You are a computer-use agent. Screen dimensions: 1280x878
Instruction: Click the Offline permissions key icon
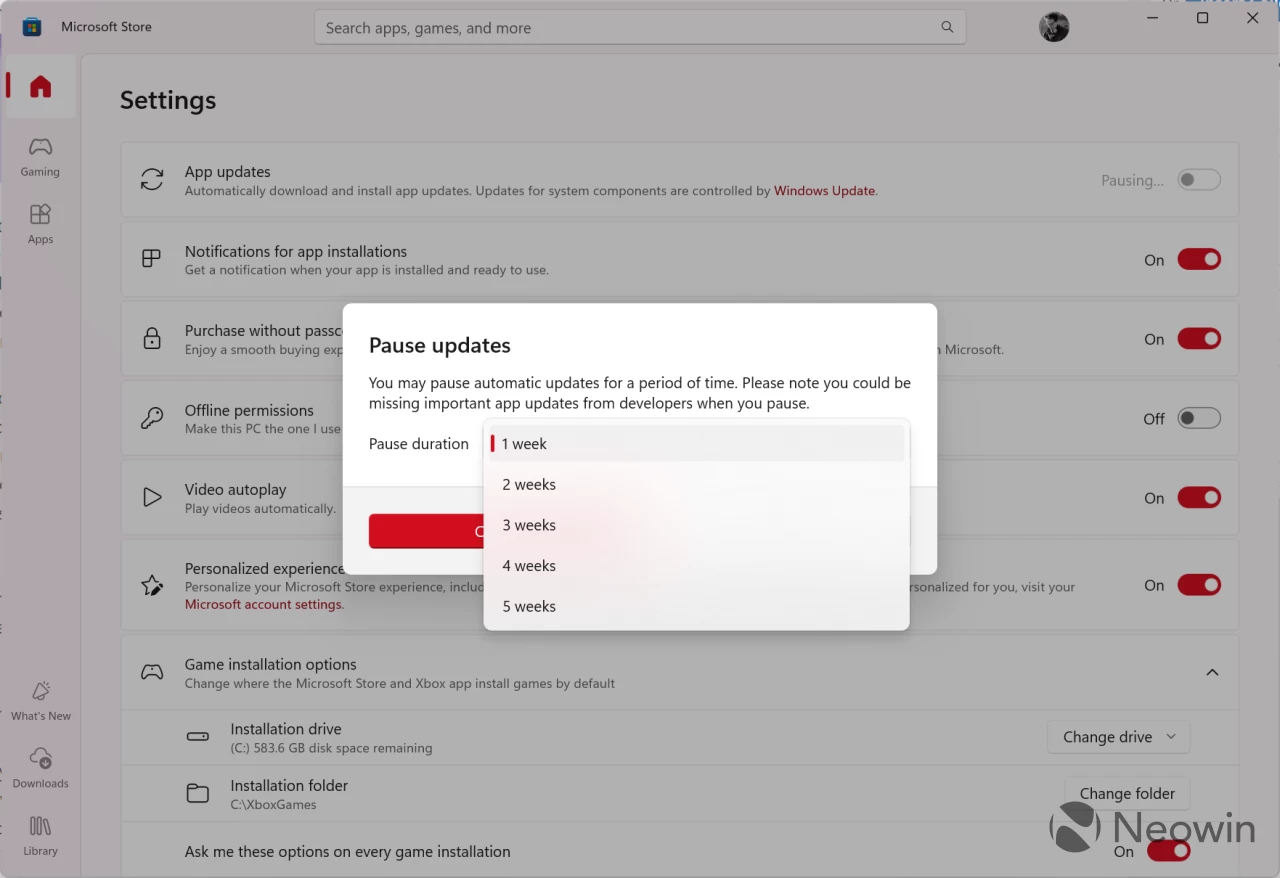click(151, 418)
